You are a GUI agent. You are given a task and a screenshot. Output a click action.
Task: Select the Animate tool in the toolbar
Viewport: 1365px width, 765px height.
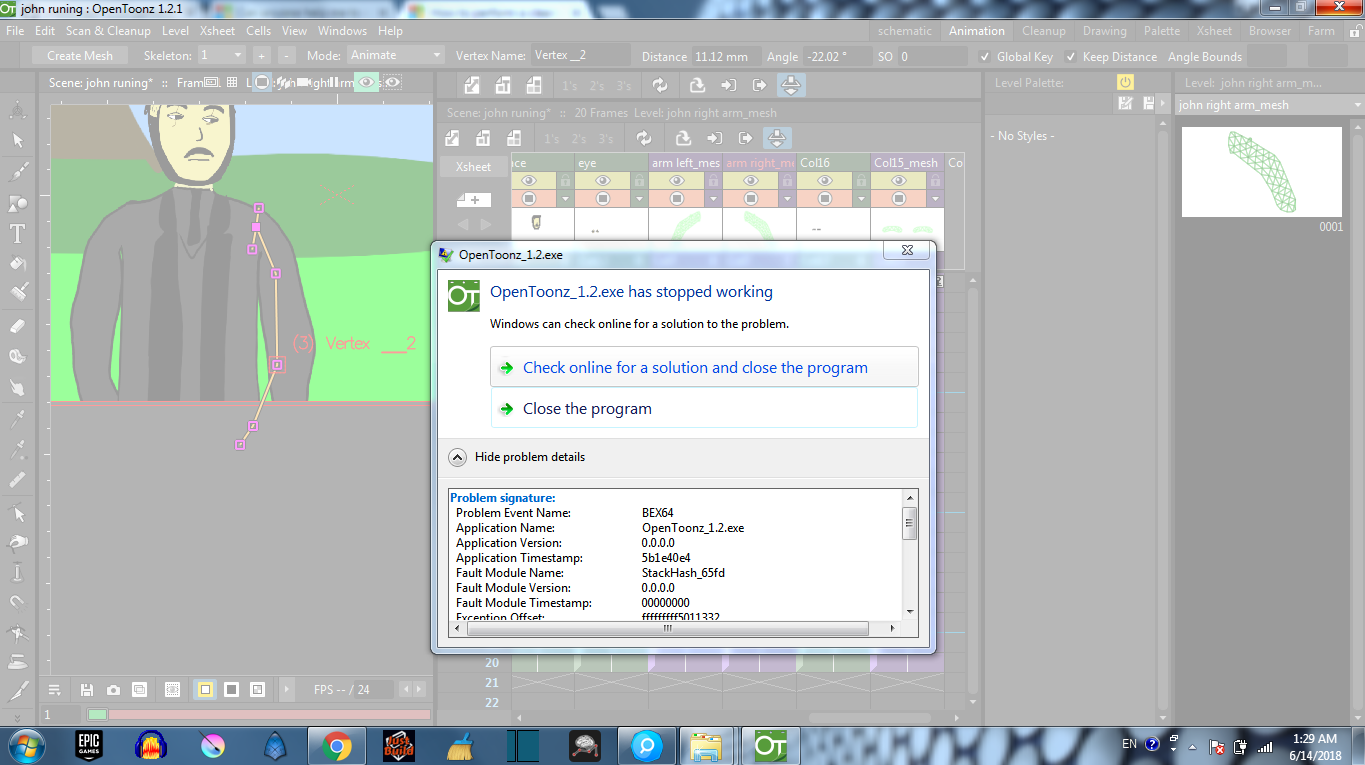coord(15,110)
